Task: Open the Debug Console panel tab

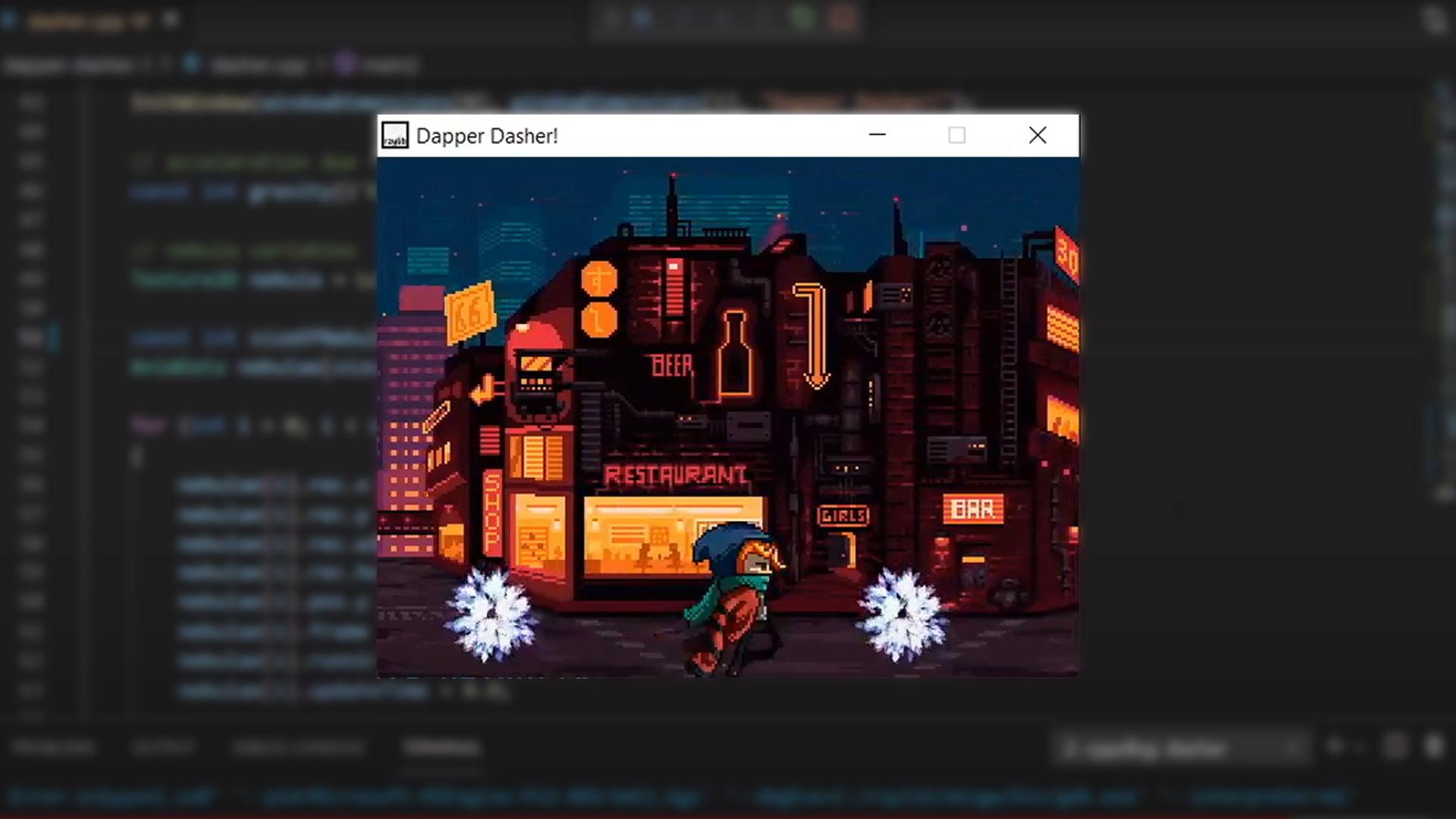Action: pyautogui.click(x=298, y=748)
